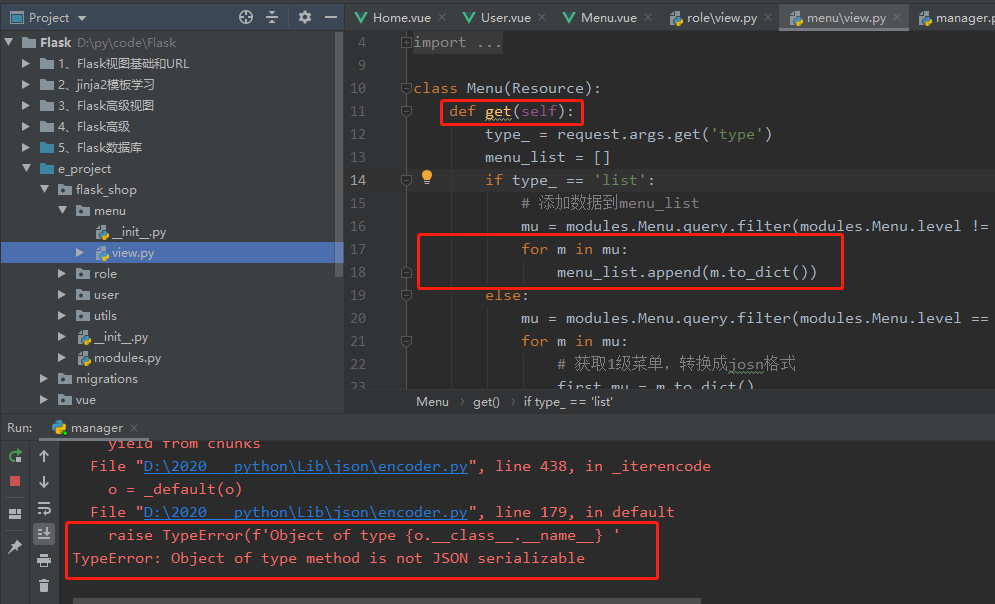Switch to User.vue tab
This screenshot has width=995, height=604.
click(x=505, y=18)
